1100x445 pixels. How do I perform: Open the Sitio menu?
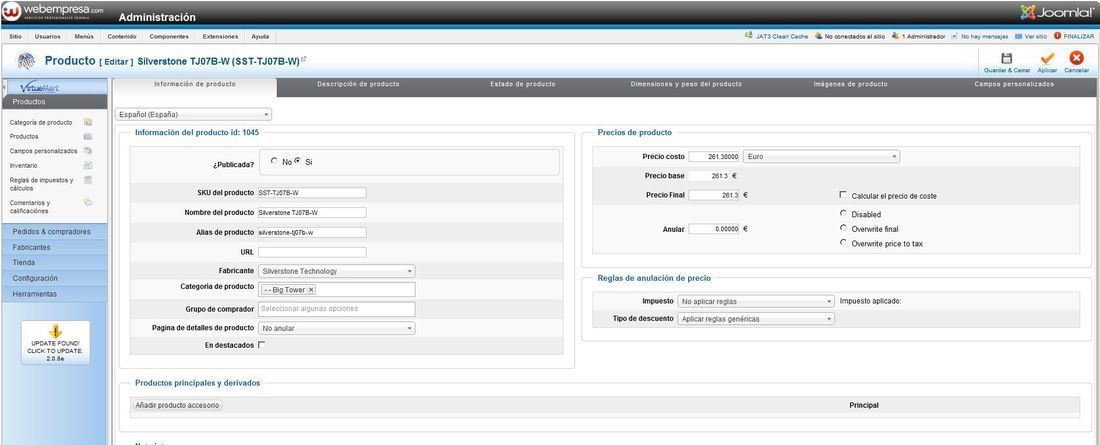click(15, 36)
